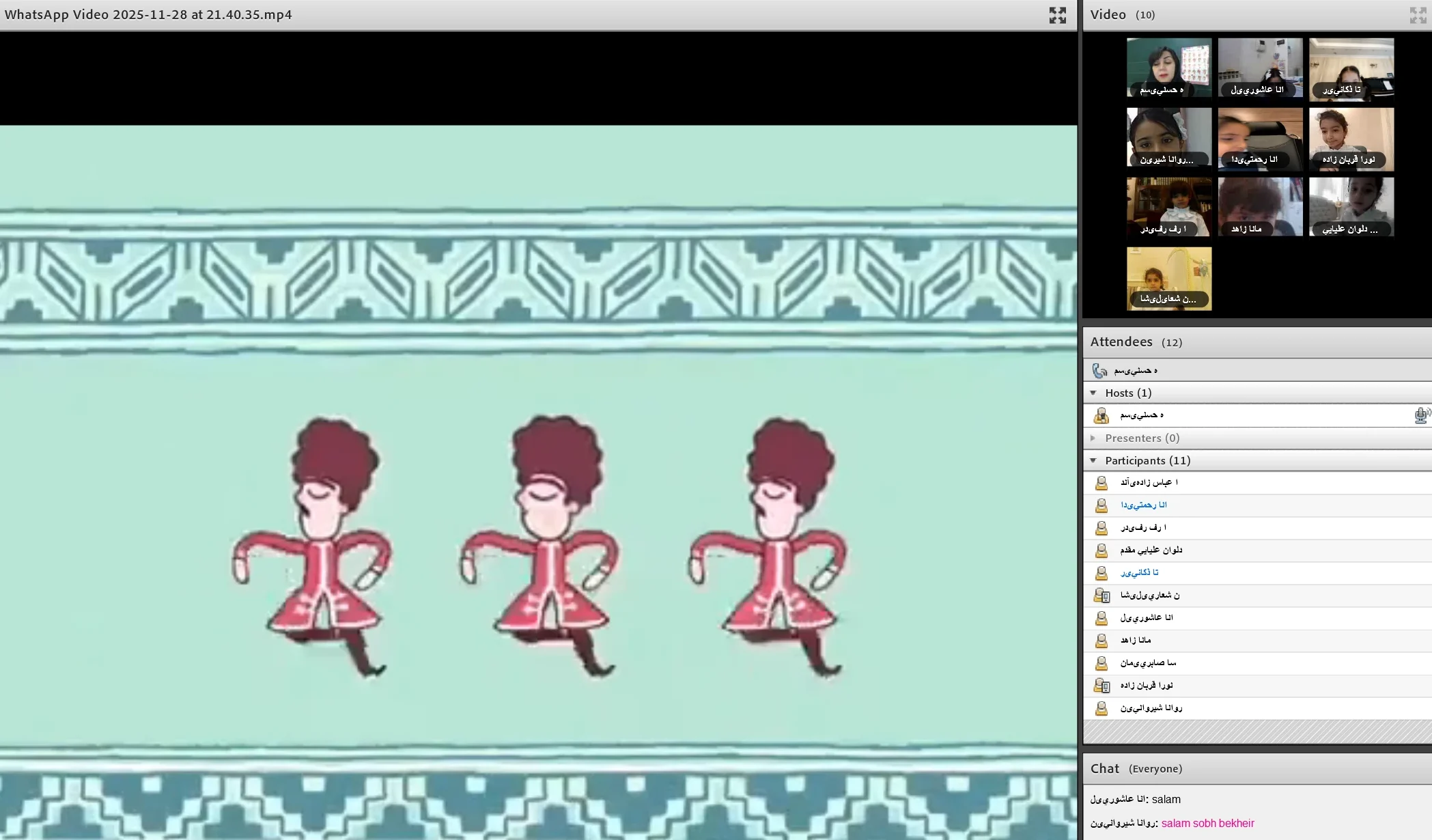Click the host avatar icon under Hosts

click(x=1101, y=415)
